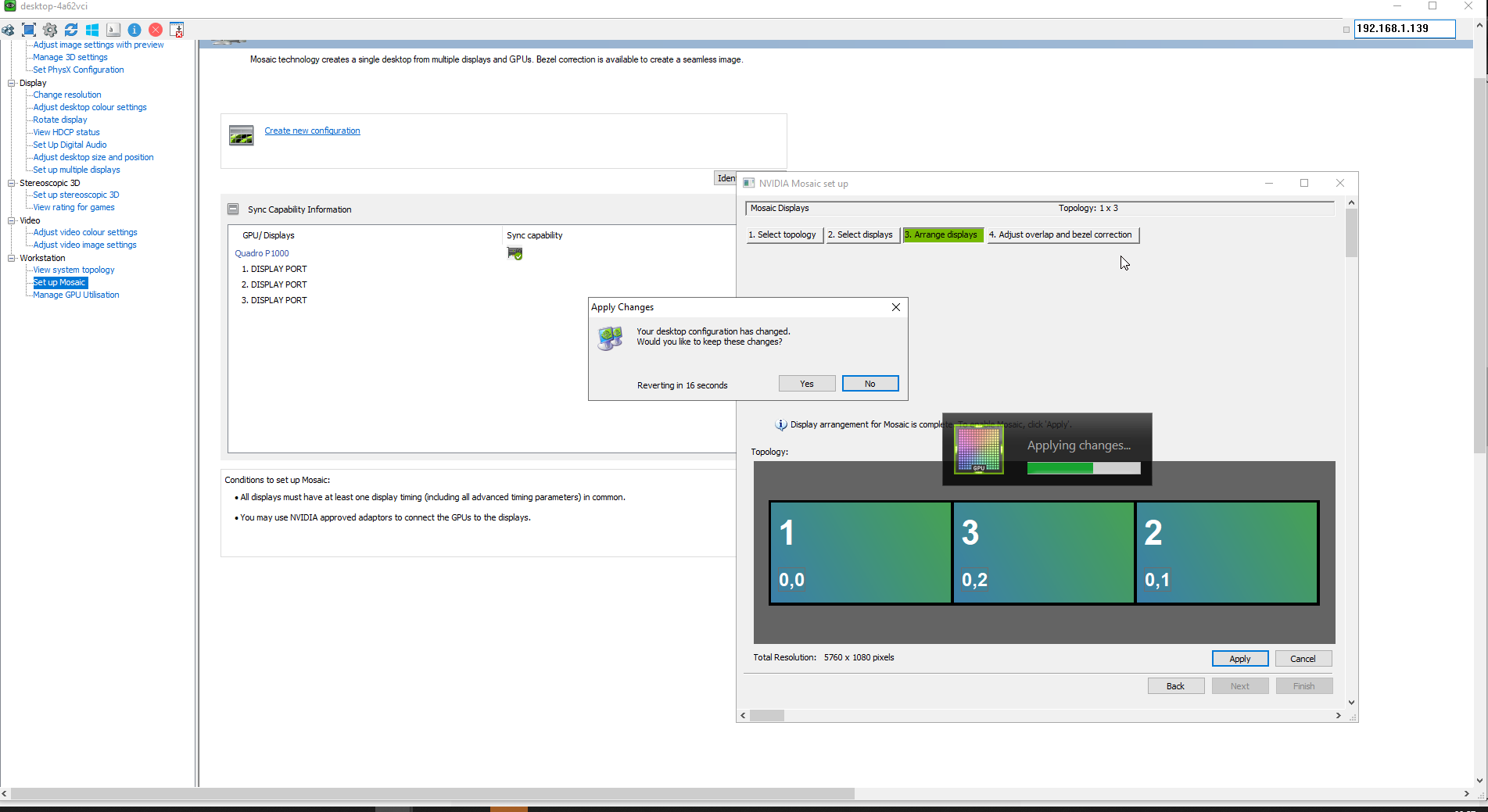Image resolution: width=1488 pixels, height=812 pixels.
Task: Select 2. DISPLAY PORT entry
Action: click(274, 284)
